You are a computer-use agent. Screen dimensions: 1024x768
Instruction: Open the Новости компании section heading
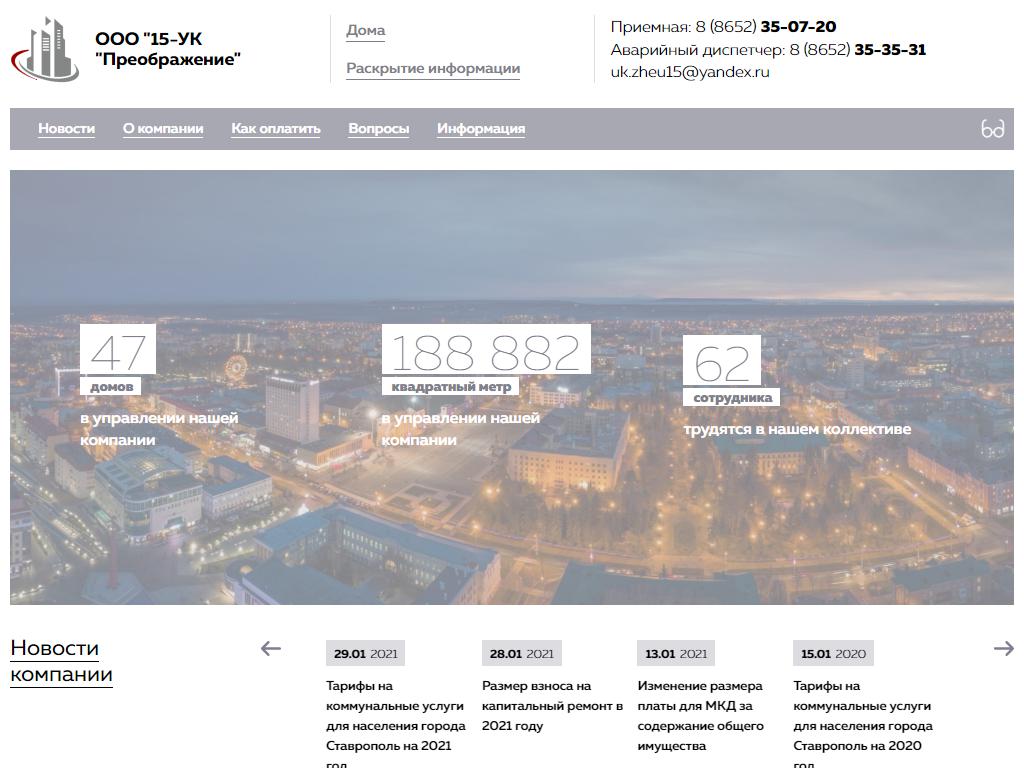[x=61, y=661]
